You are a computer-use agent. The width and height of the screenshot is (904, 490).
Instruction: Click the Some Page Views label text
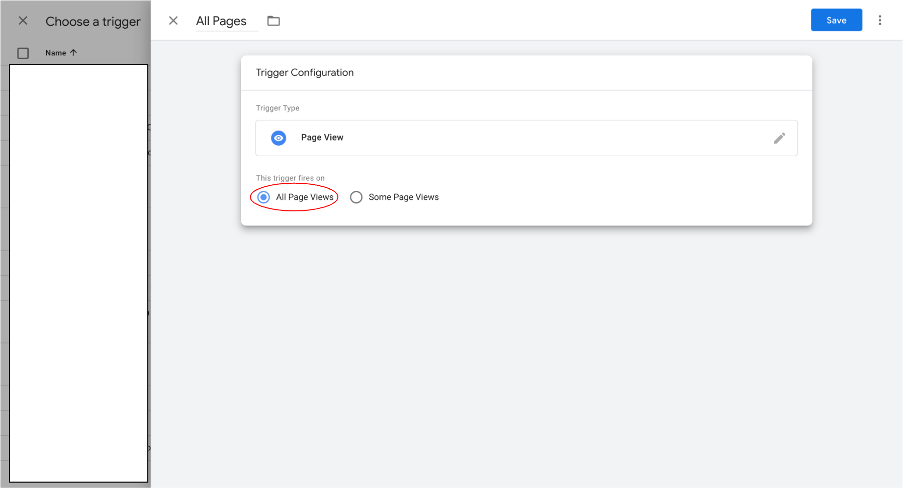(403, 197)
